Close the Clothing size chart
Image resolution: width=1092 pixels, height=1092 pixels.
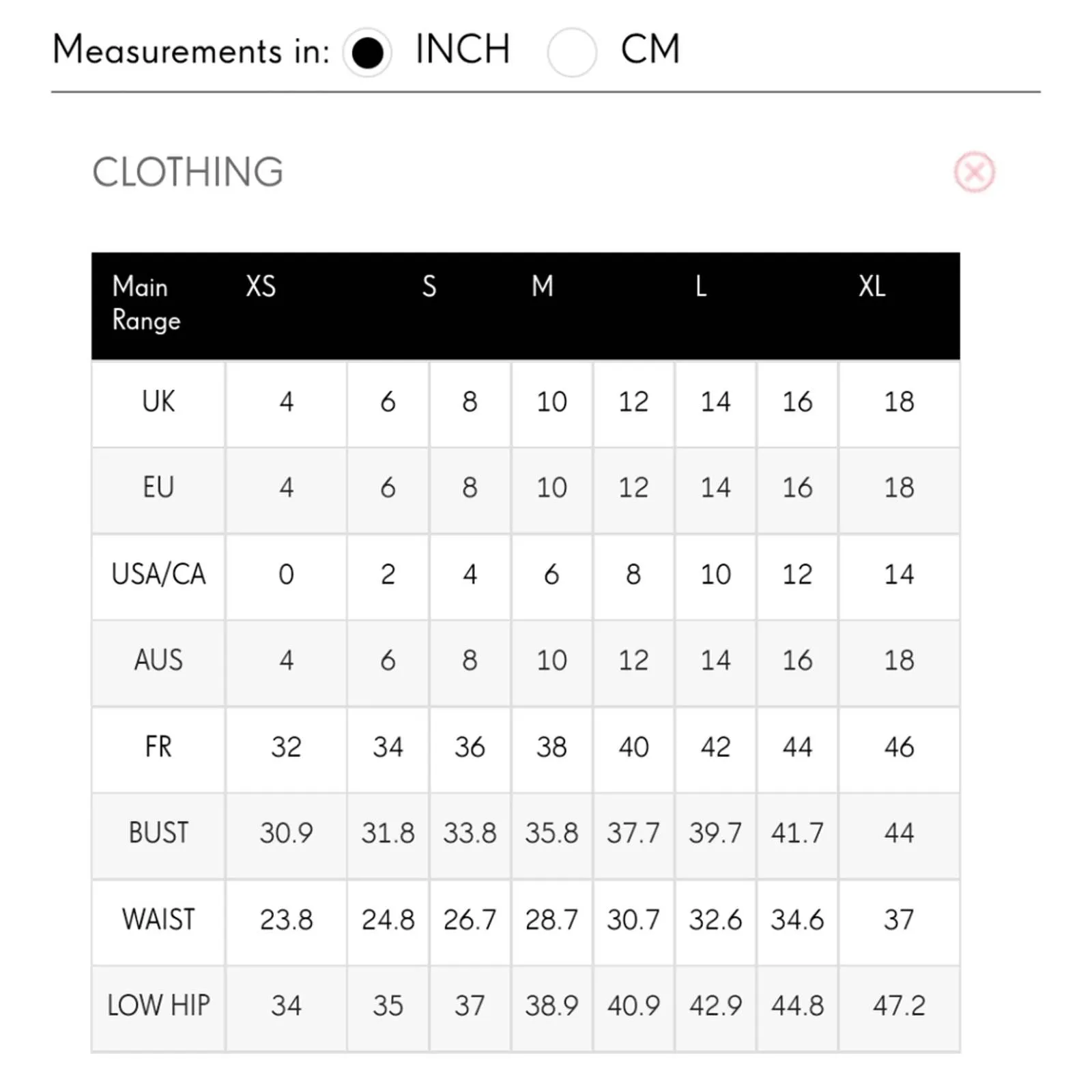pyautogui.click(x=974, y=172)
